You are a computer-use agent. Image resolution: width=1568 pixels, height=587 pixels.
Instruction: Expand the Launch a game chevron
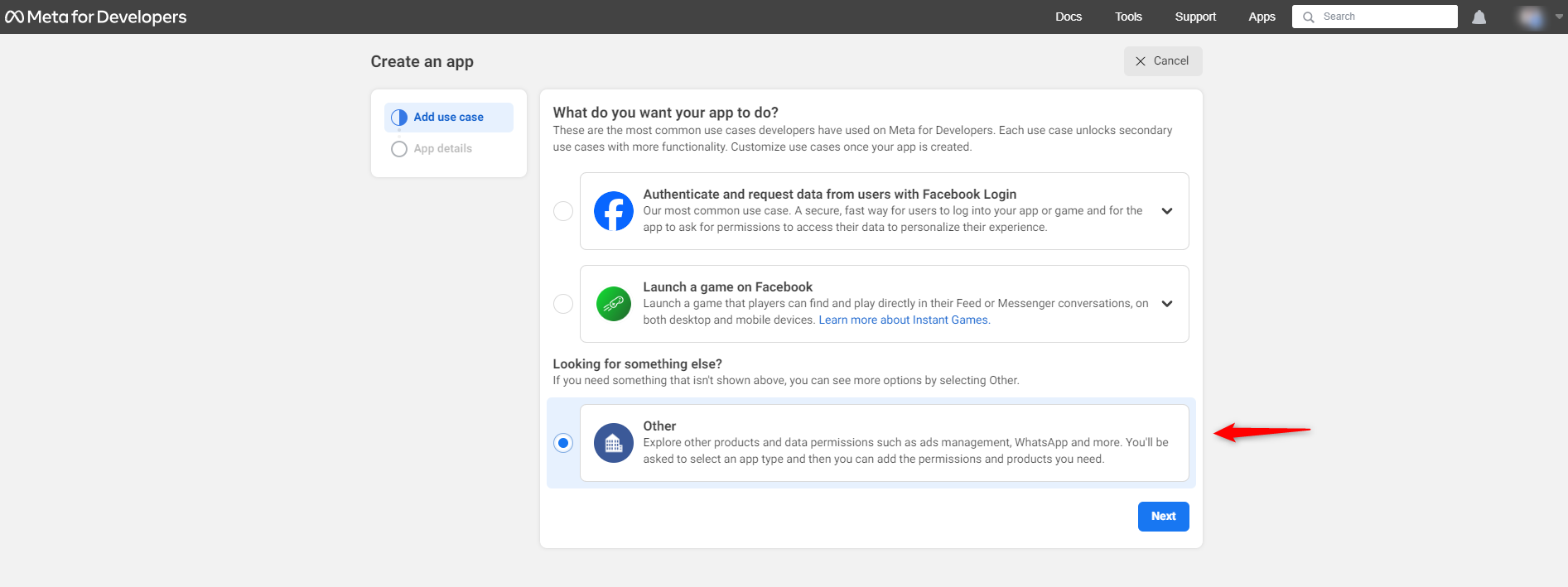[x=1167, y=304]
